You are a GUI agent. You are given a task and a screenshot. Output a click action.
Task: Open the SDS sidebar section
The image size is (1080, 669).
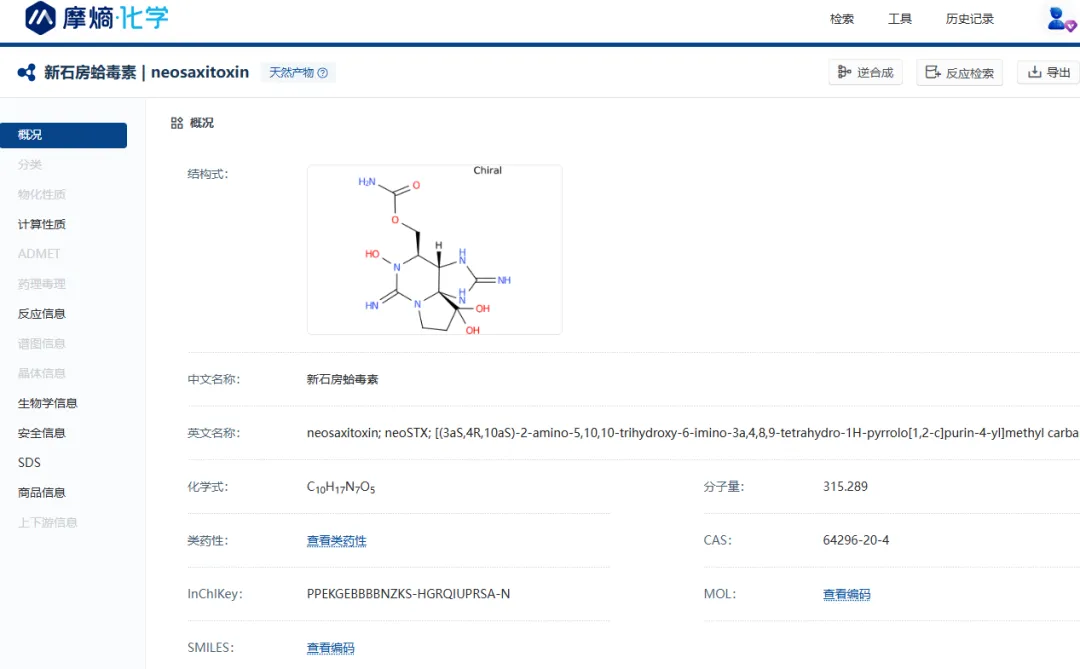(x=29, y=463)
